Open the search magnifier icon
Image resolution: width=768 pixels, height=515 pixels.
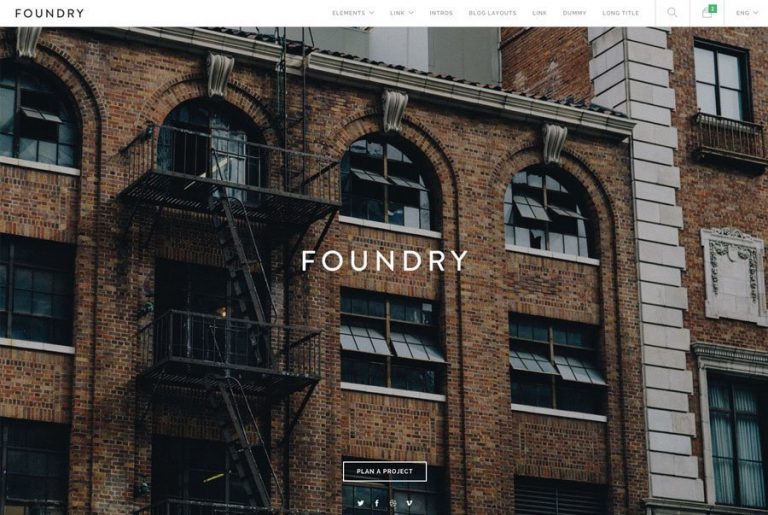pyautogui.click(x=672, y=12)
